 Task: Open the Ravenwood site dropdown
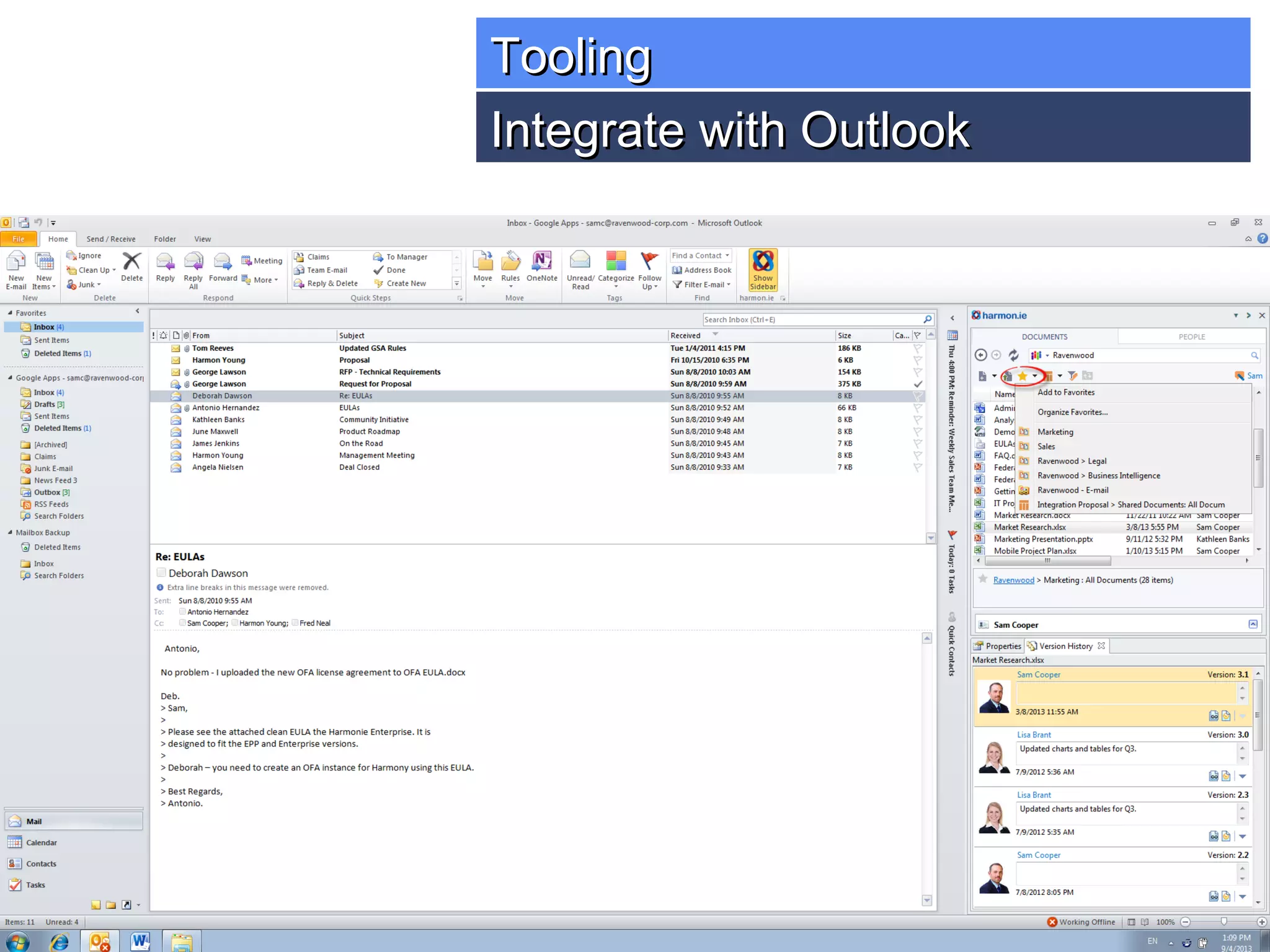(x=1047, y=356)
